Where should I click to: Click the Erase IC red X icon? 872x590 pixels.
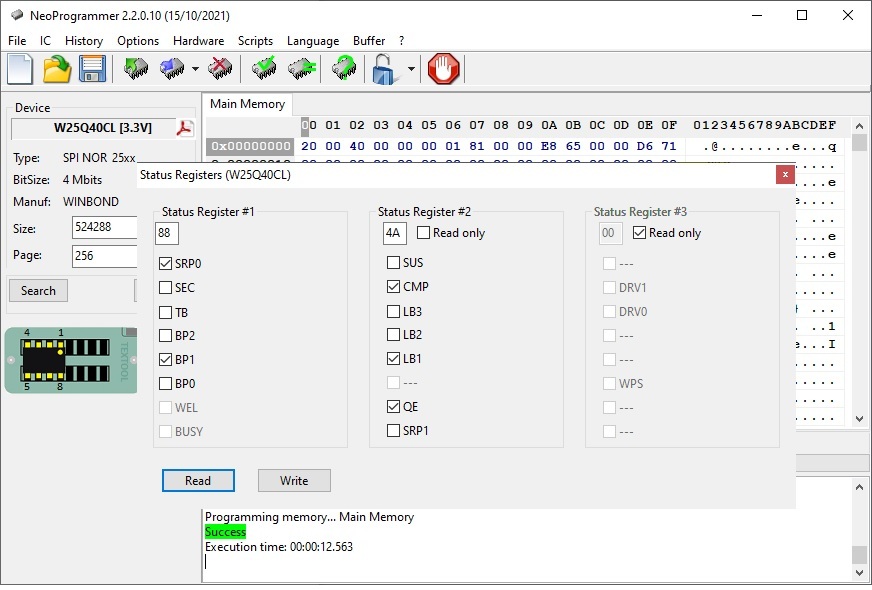221,69
